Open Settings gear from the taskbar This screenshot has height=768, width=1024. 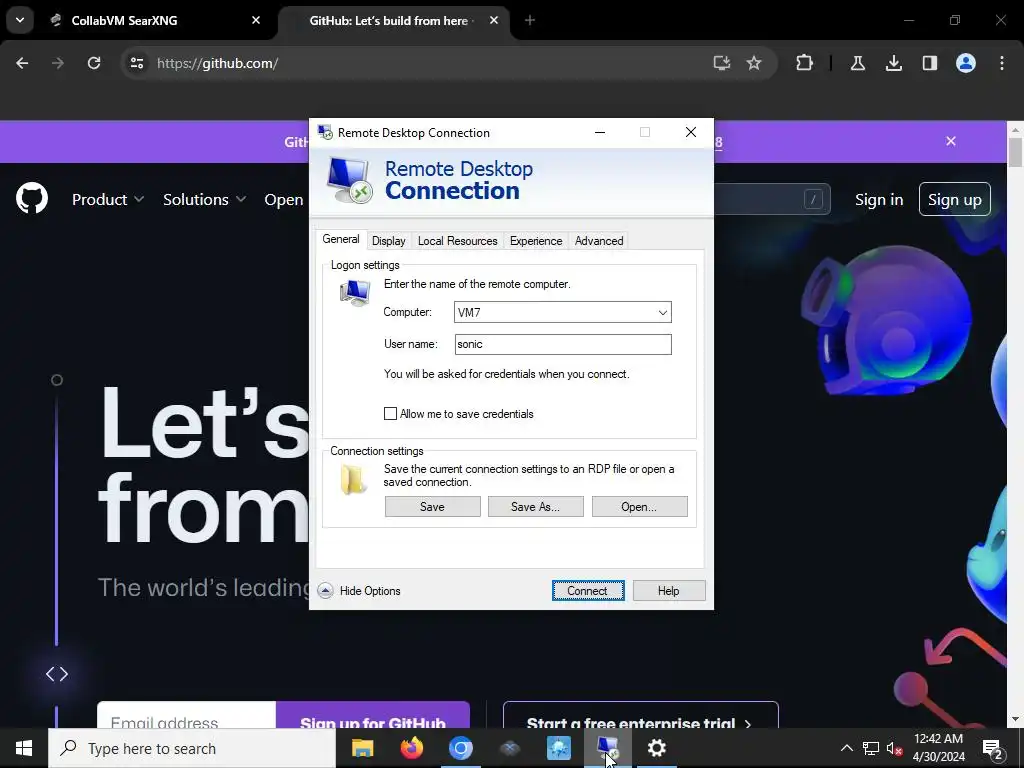(656, 748)
